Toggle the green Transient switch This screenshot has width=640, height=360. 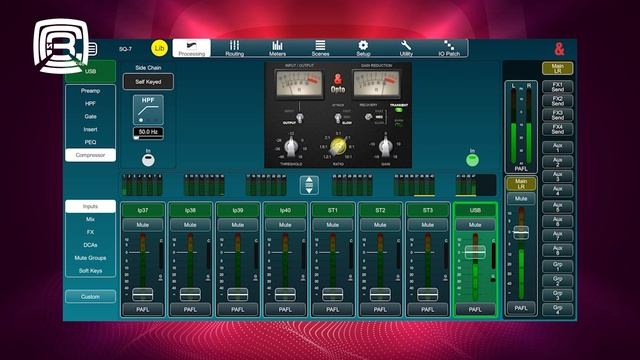click(x=398, y=110)
